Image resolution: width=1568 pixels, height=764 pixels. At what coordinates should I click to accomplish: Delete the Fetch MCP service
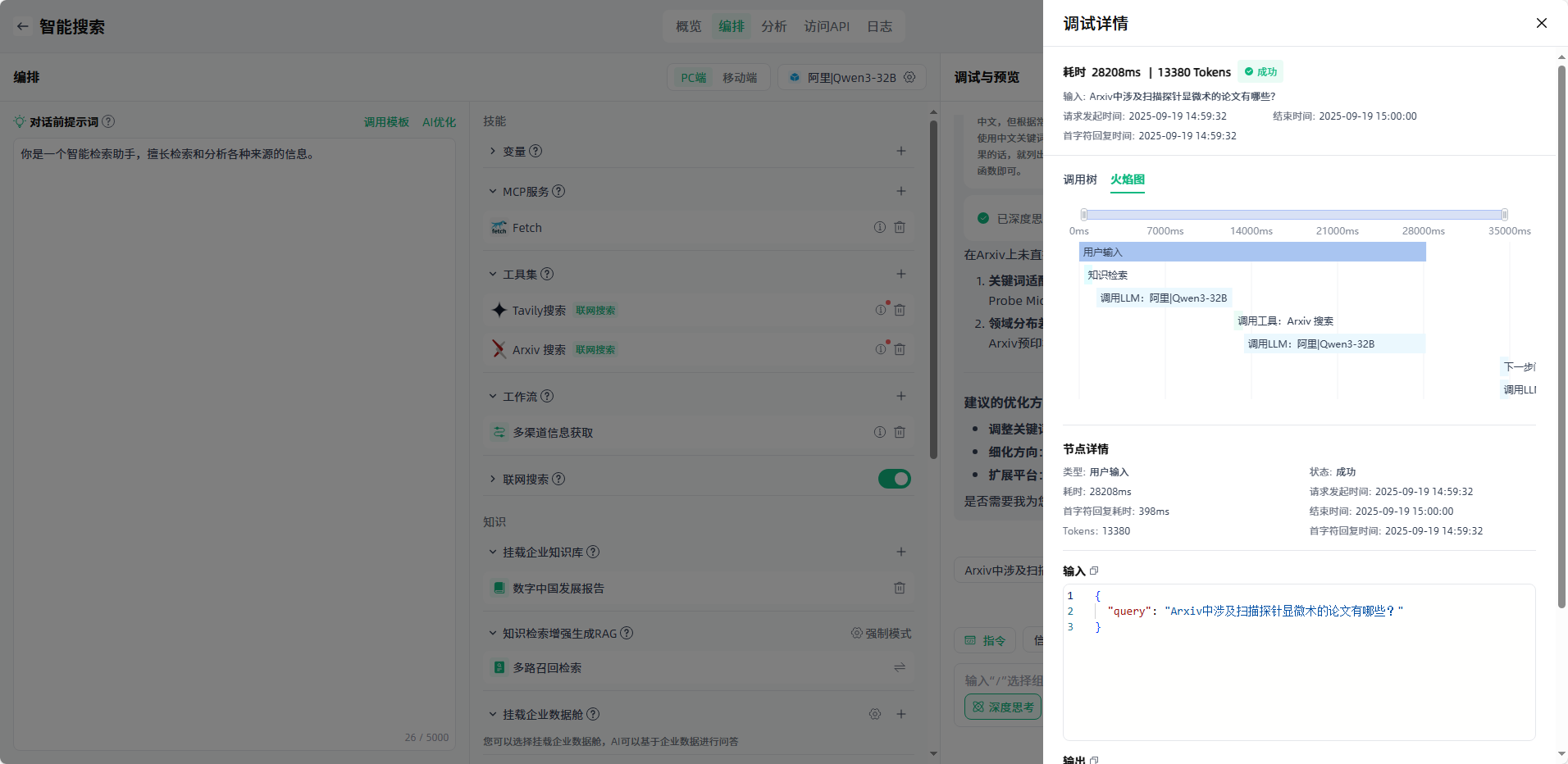tap(900, 227)
